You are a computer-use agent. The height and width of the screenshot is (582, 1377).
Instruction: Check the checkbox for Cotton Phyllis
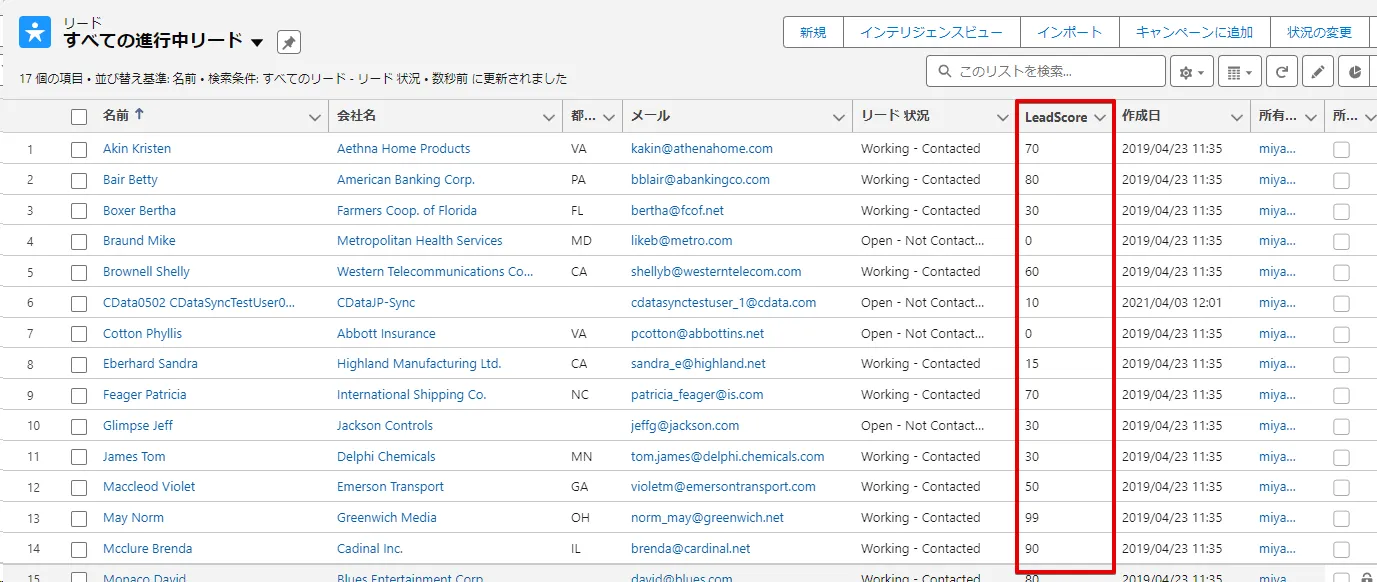[79, 333]
